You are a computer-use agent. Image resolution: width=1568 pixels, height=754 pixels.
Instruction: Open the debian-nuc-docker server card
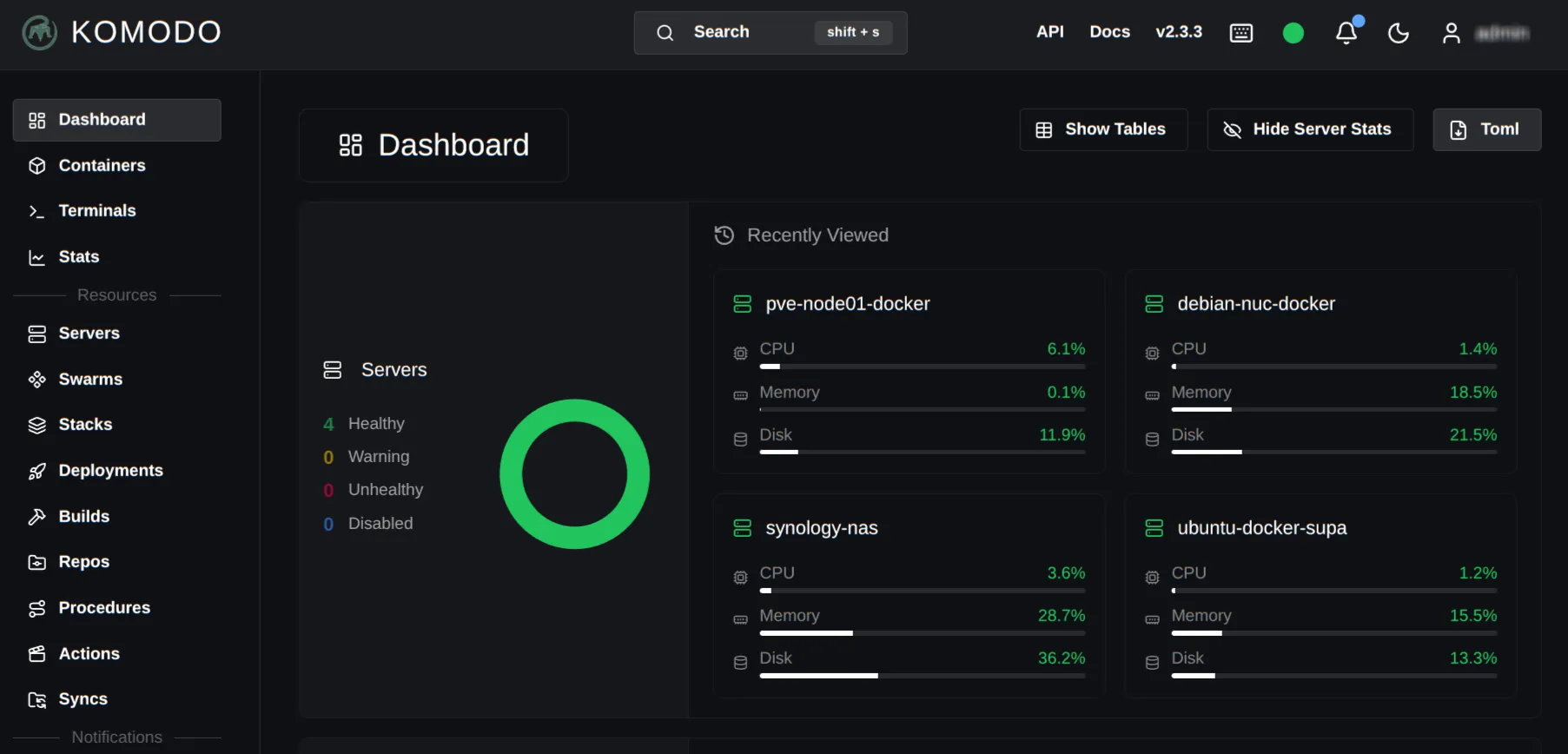pyautogui.click(x=1321, y=372)
